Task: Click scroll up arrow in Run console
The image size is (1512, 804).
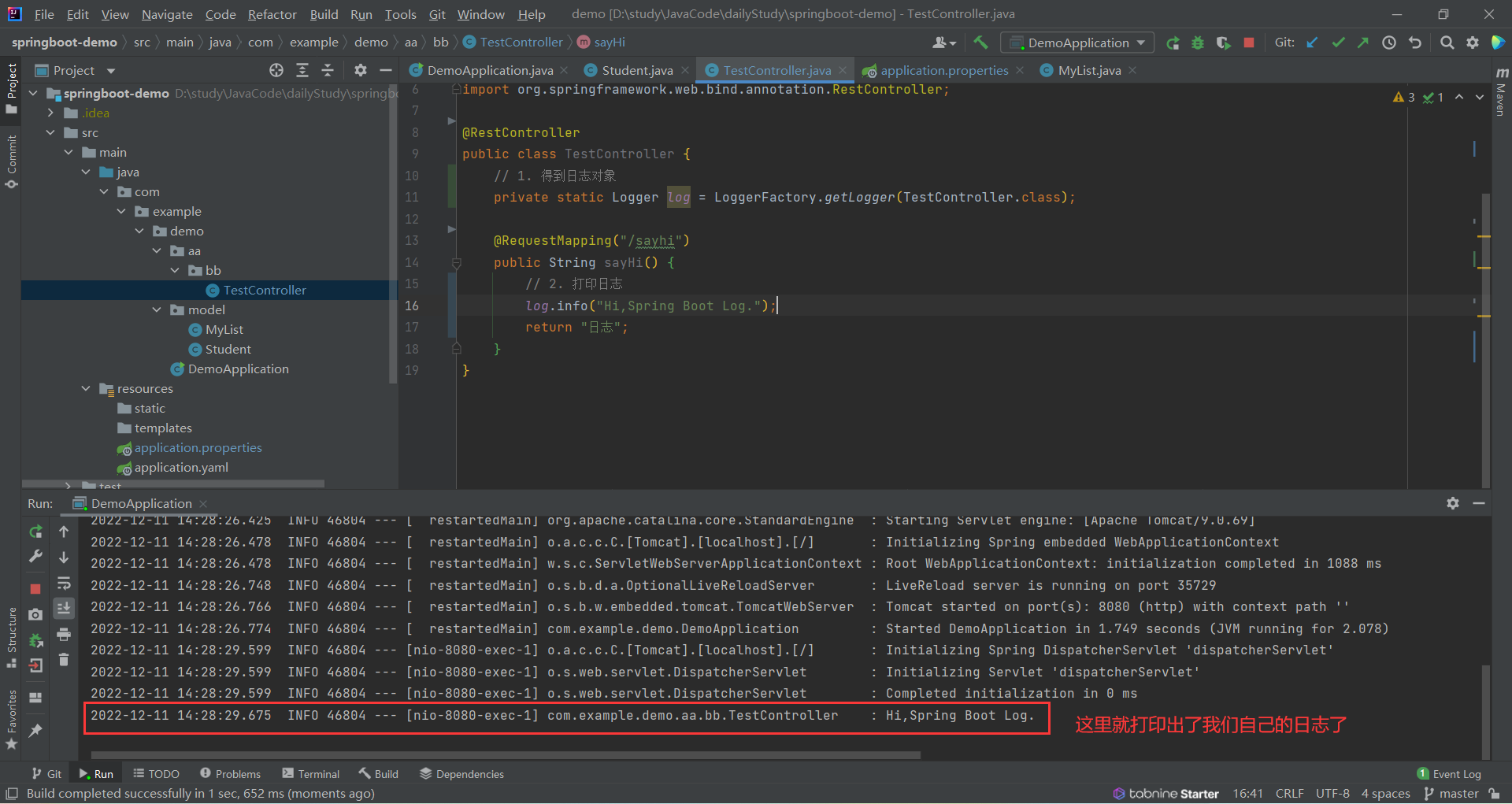Action: point(64,532)
